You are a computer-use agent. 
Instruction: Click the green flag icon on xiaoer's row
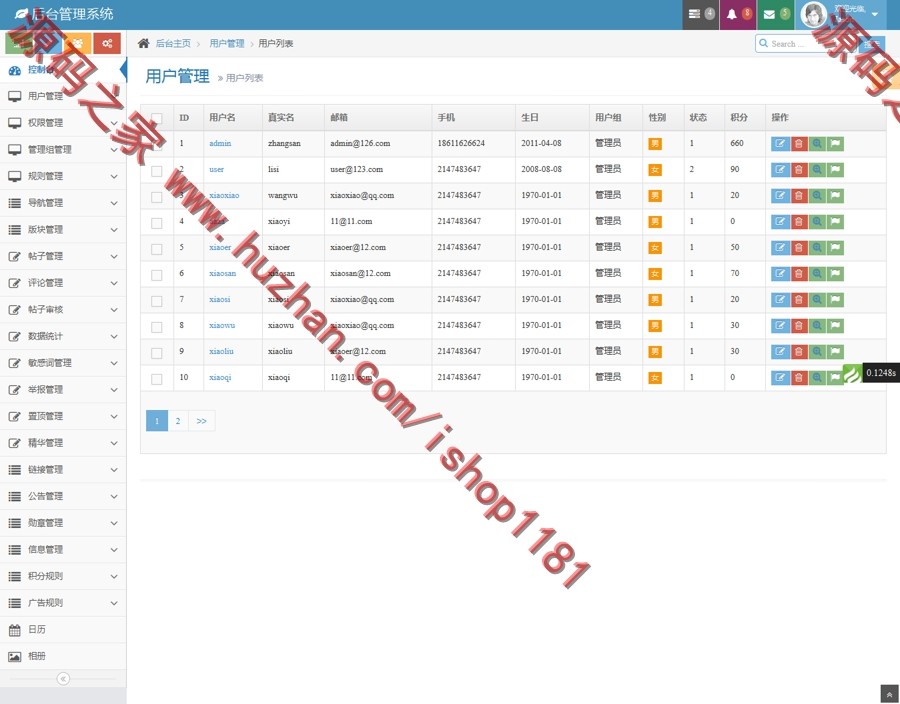[836, 247]
